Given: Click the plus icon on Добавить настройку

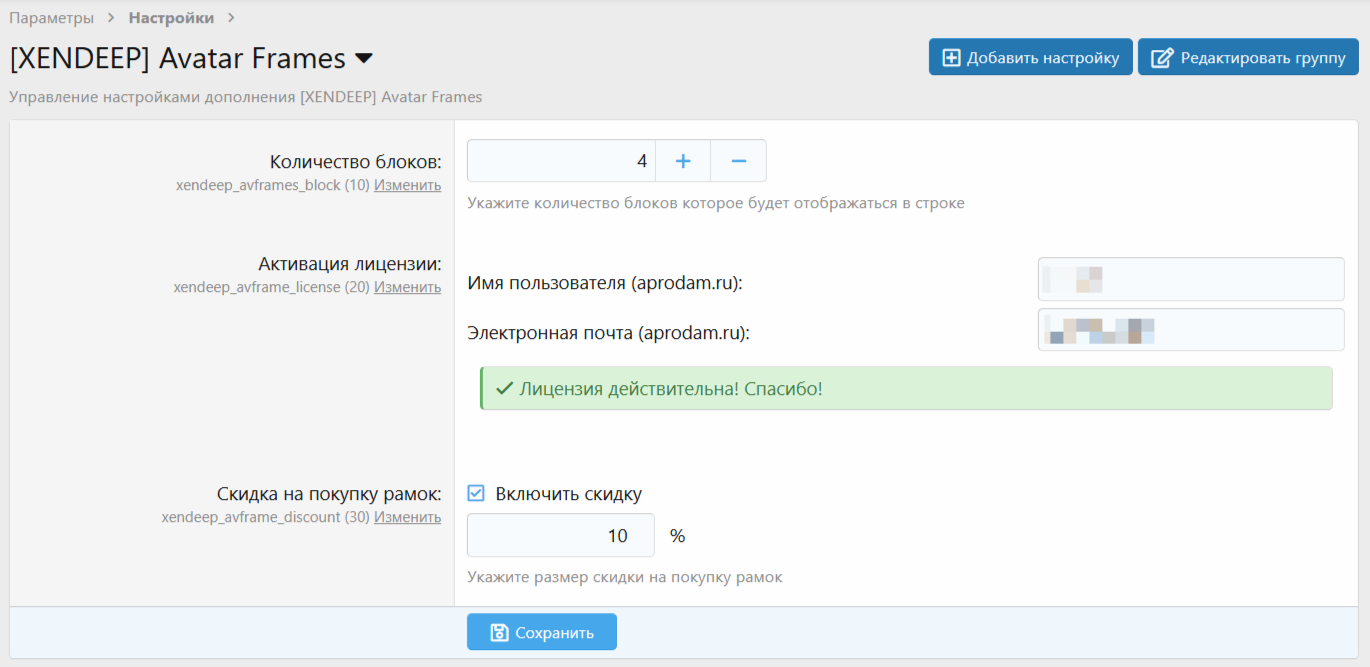Looking at the screenshot, I should click(x=952, y=58).
